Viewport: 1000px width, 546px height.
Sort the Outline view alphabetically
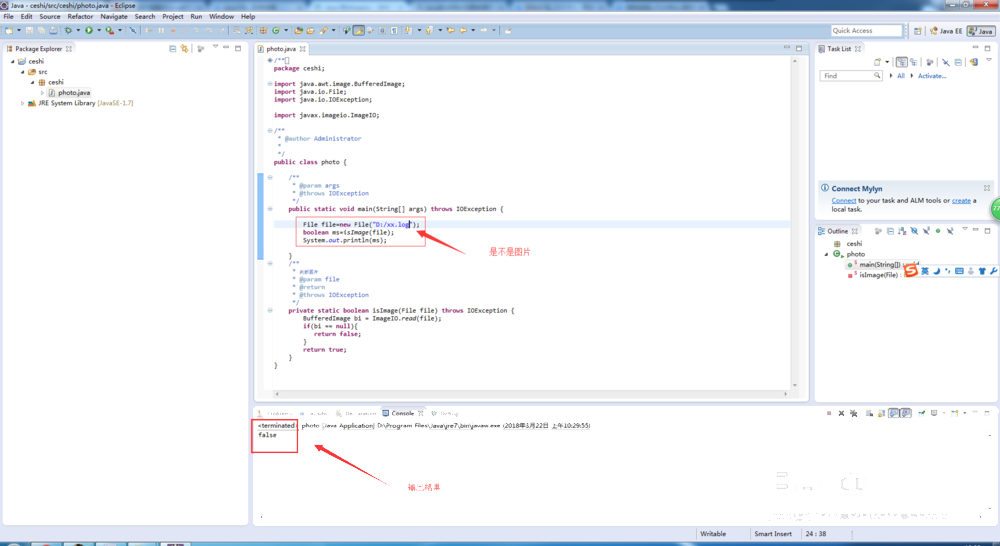(902, 231)
